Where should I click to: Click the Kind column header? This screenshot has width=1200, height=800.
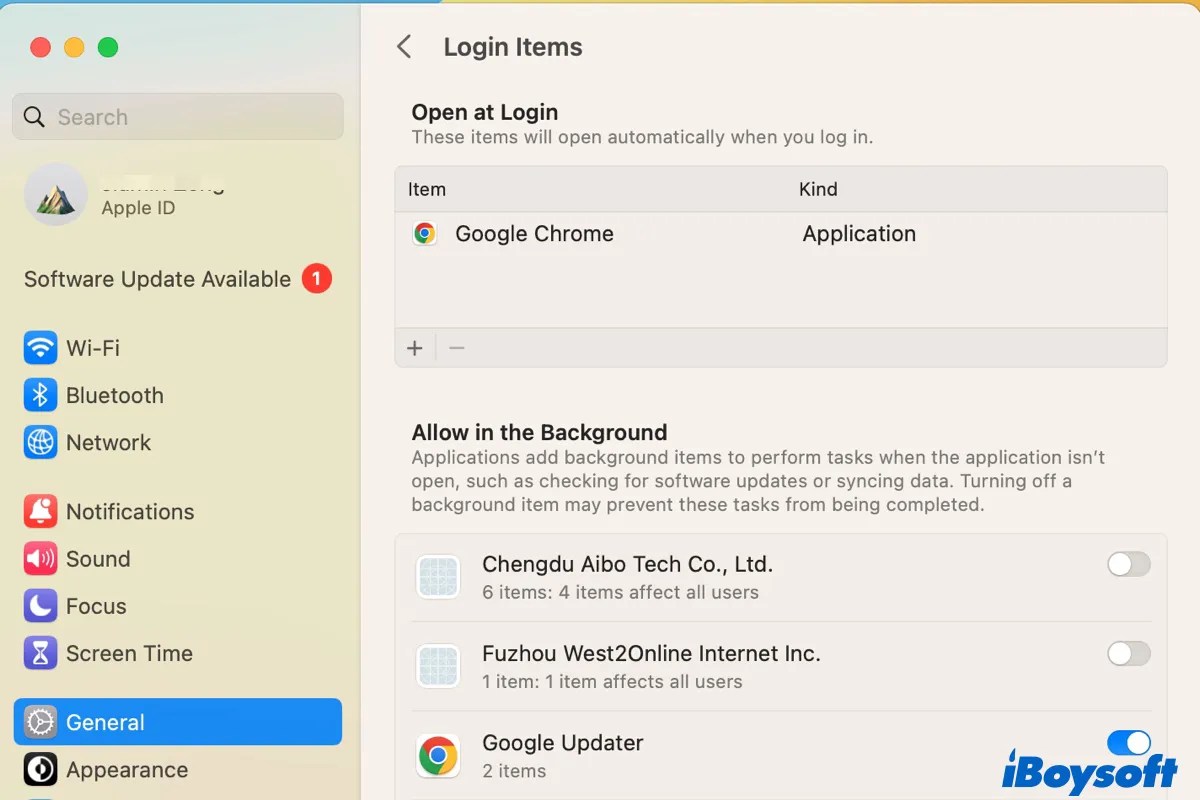point(818,189)
